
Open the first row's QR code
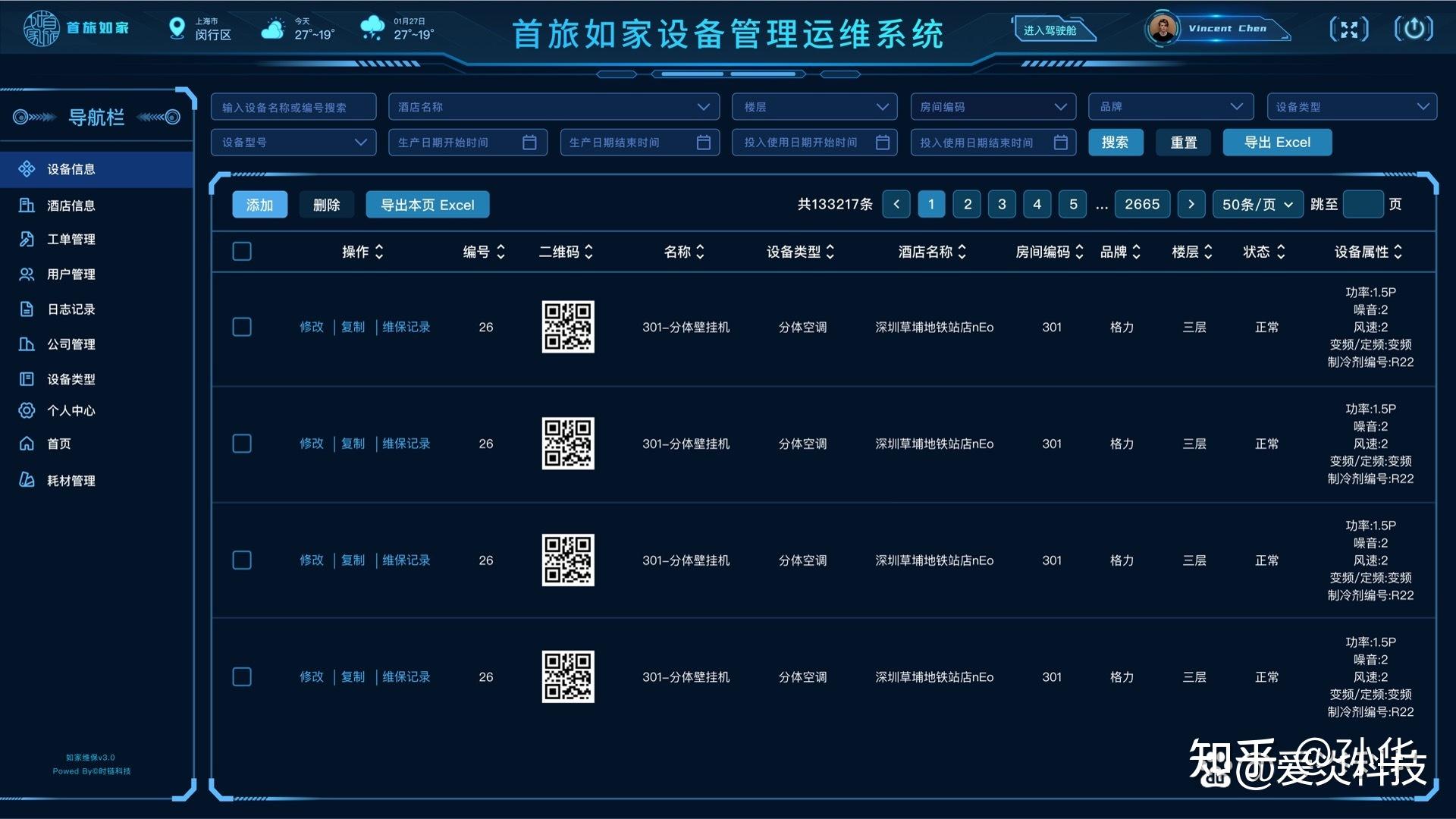point(568,327)
